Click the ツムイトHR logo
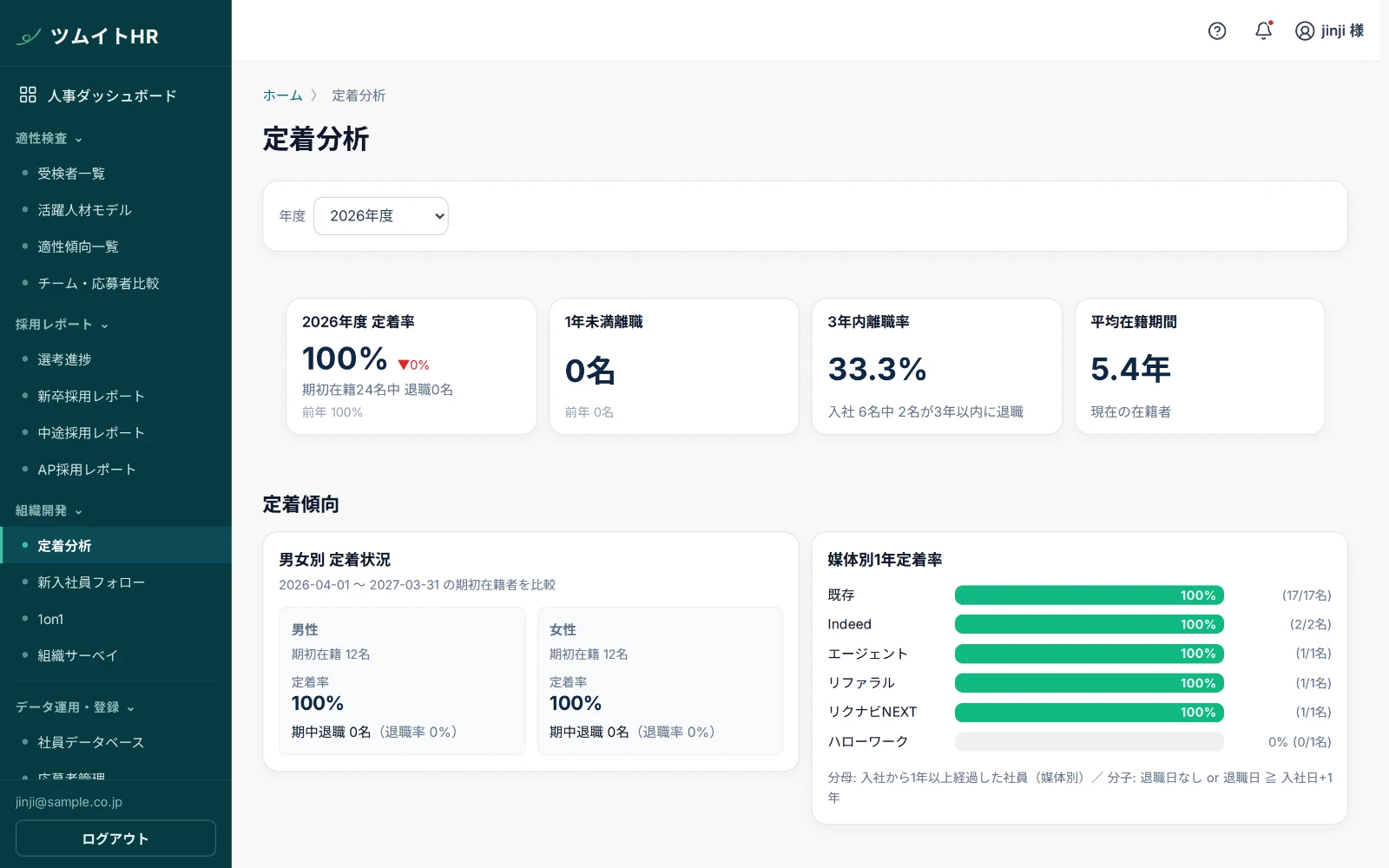This screenshot has height=868, width=1389. point(88,36)
